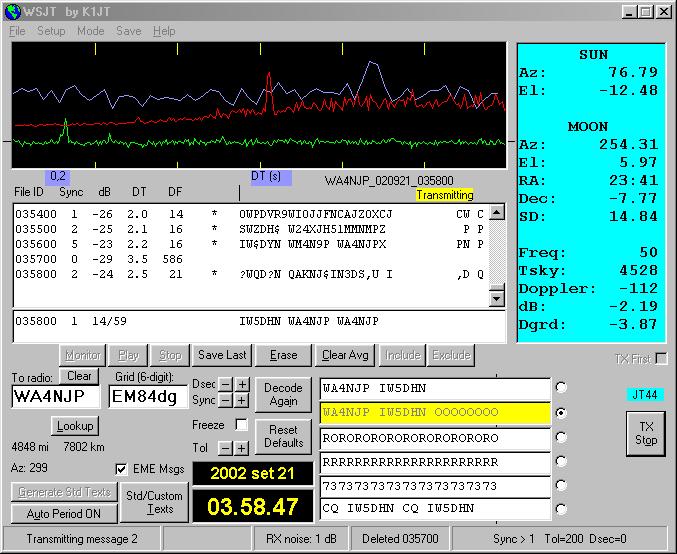Select radio button for first message WA4NJP IW5DHN
Image resolution: width=677 pixels, height=554 pixels.
[x=562, y=387]
